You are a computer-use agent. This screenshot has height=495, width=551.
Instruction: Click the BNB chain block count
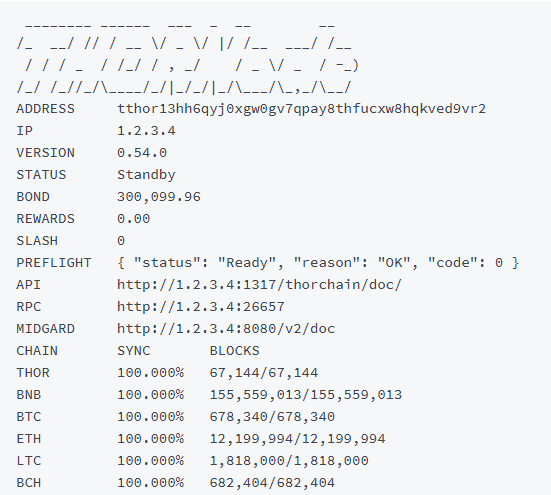pos(306,395)
